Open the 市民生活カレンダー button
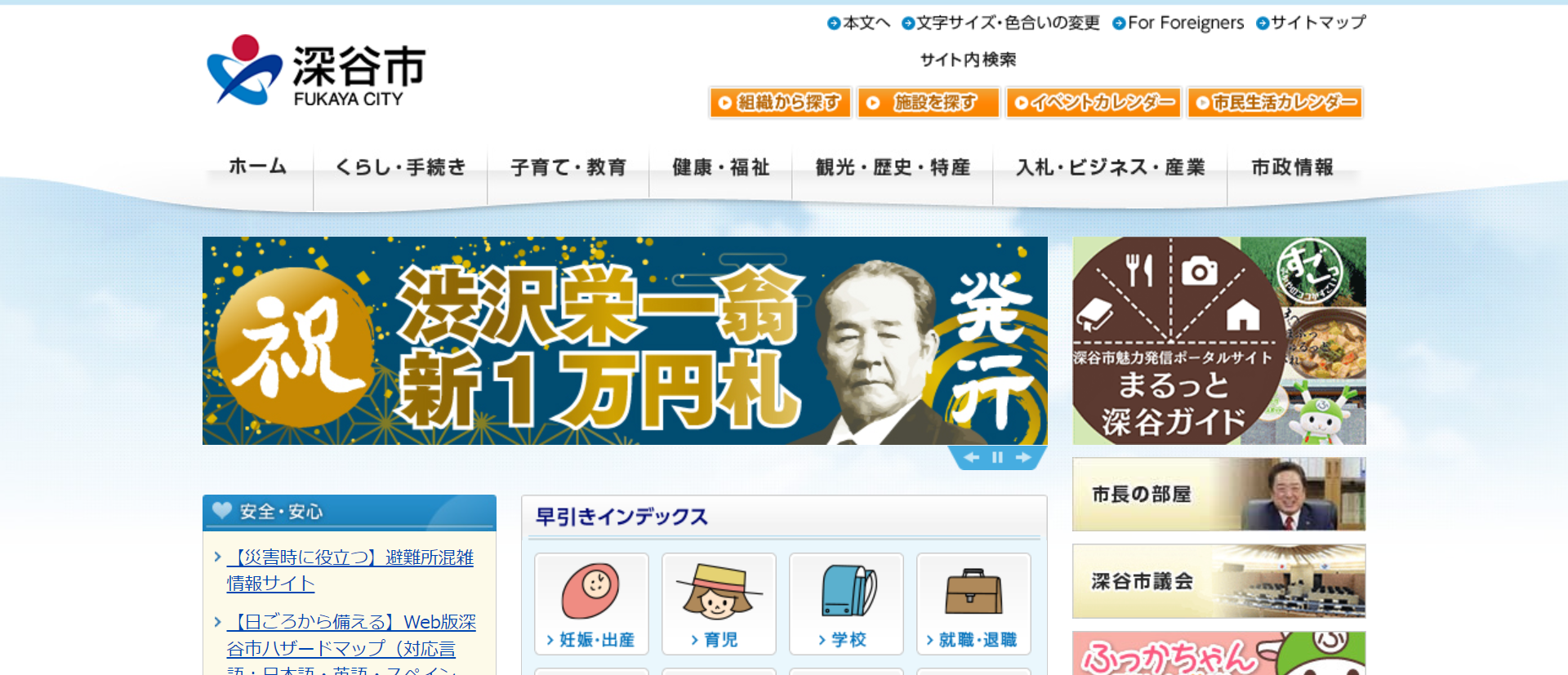 [x=1276, y=103]
